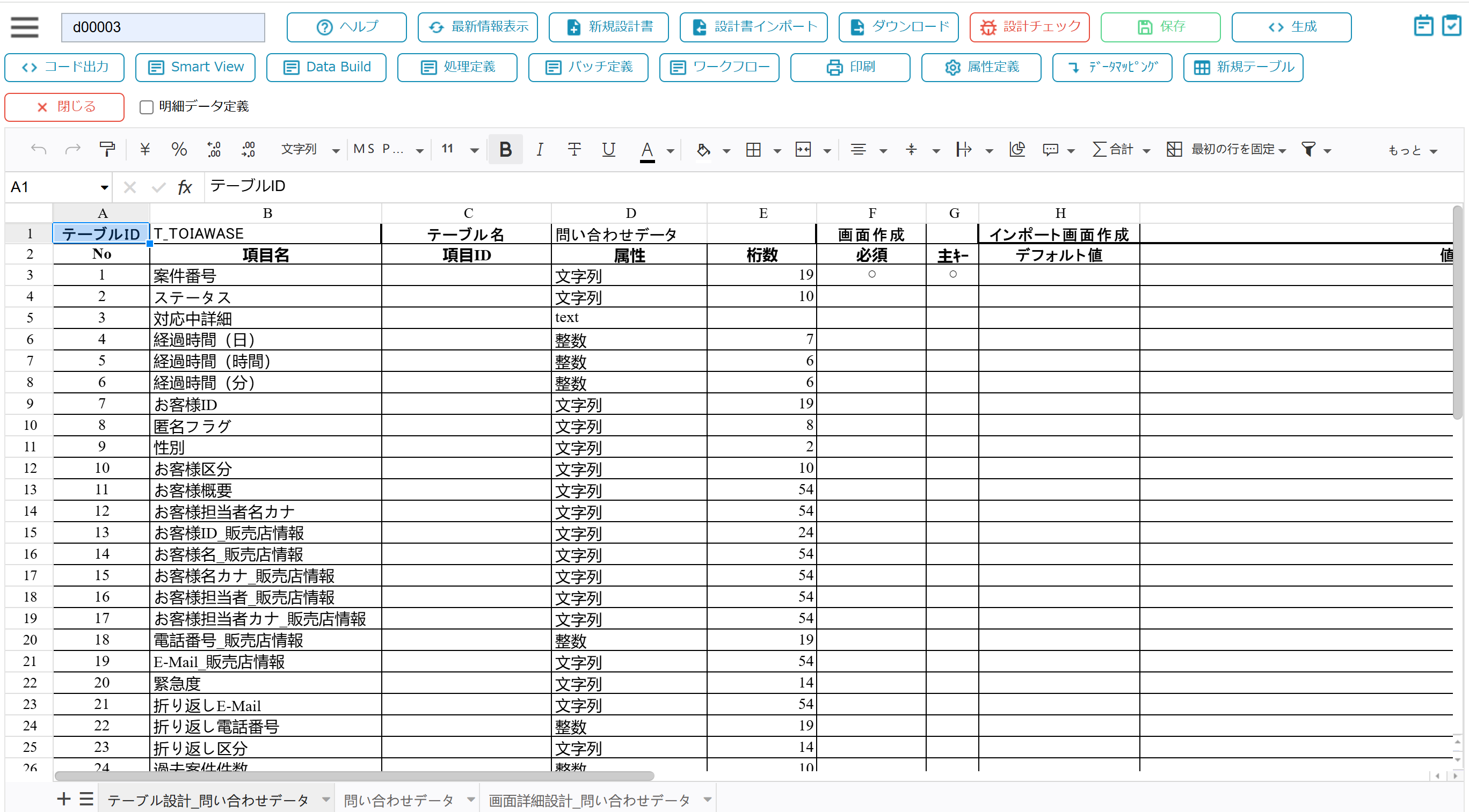Click the text wrap icon
Image resolution: width=1469 pixels, height=812 pixels.
coord(964,149)
